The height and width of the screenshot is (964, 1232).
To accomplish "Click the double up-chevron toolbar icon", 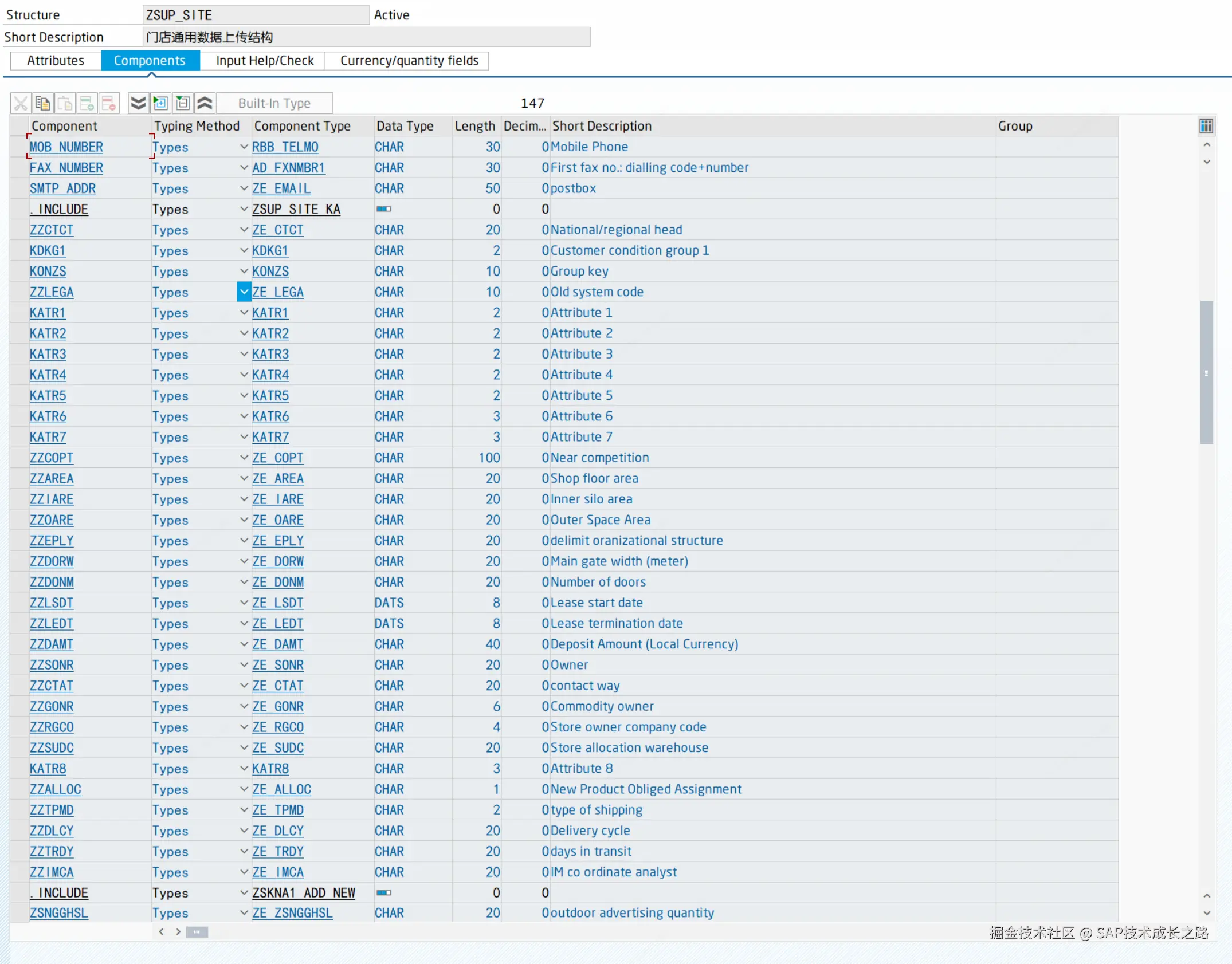I will point(205,103).
